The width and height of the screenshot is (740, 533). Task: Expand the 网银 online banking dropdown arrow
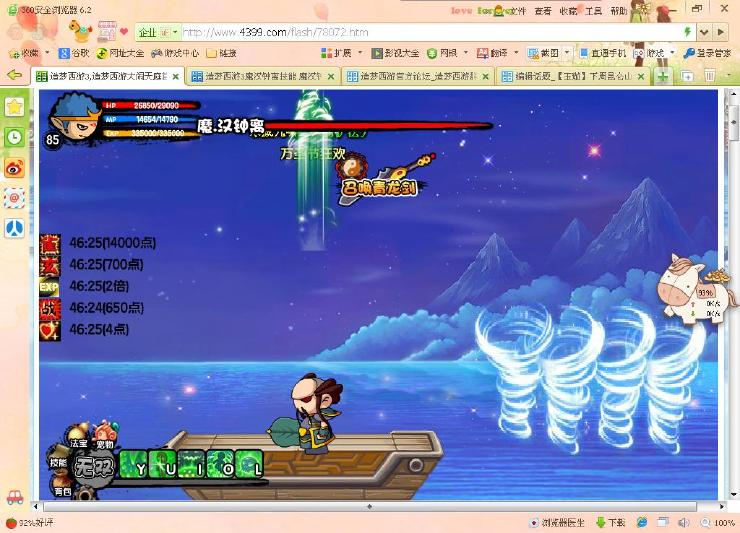466,52
